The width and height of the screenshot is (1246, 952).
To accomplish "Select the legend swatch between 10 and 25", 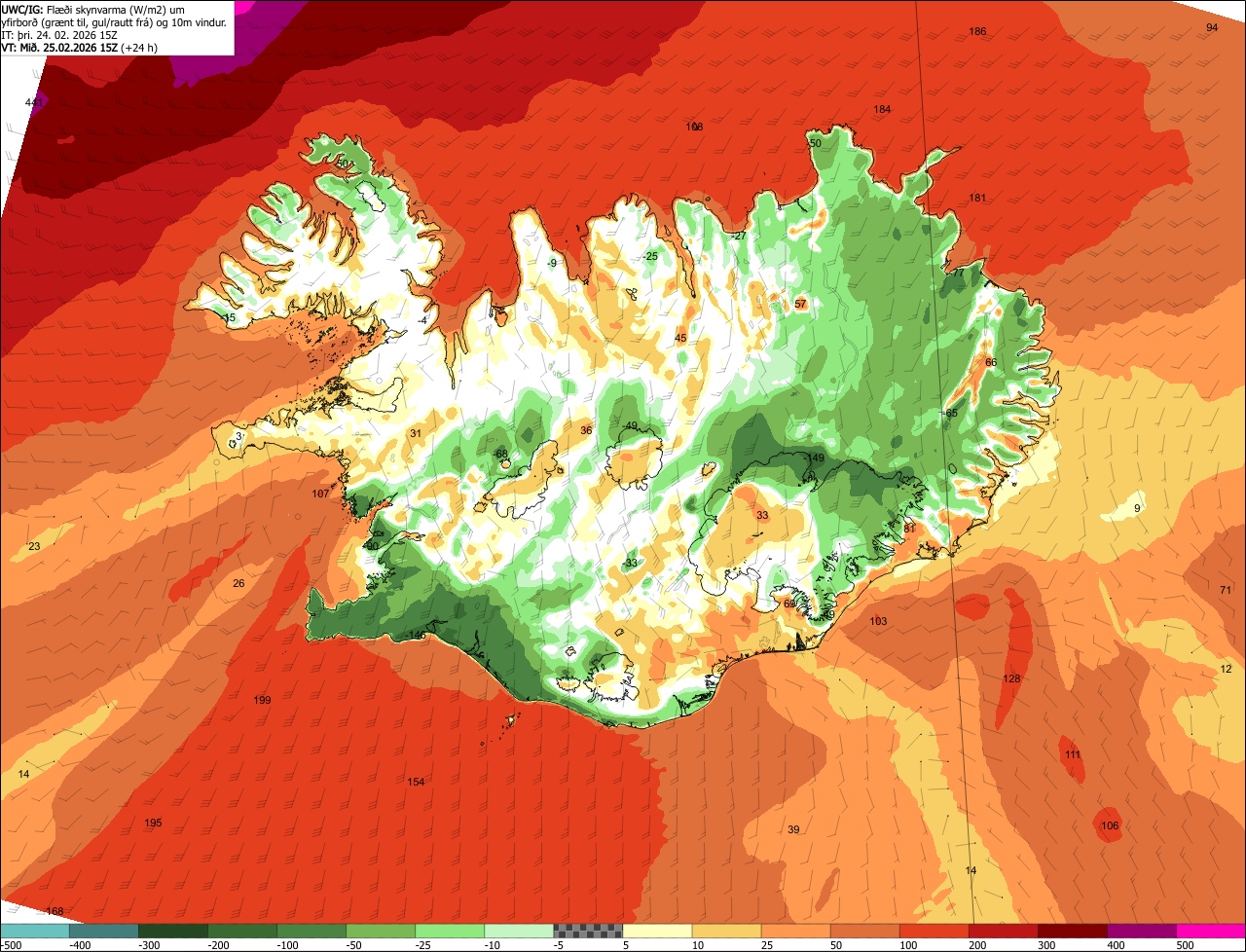I will click(726, 931).
